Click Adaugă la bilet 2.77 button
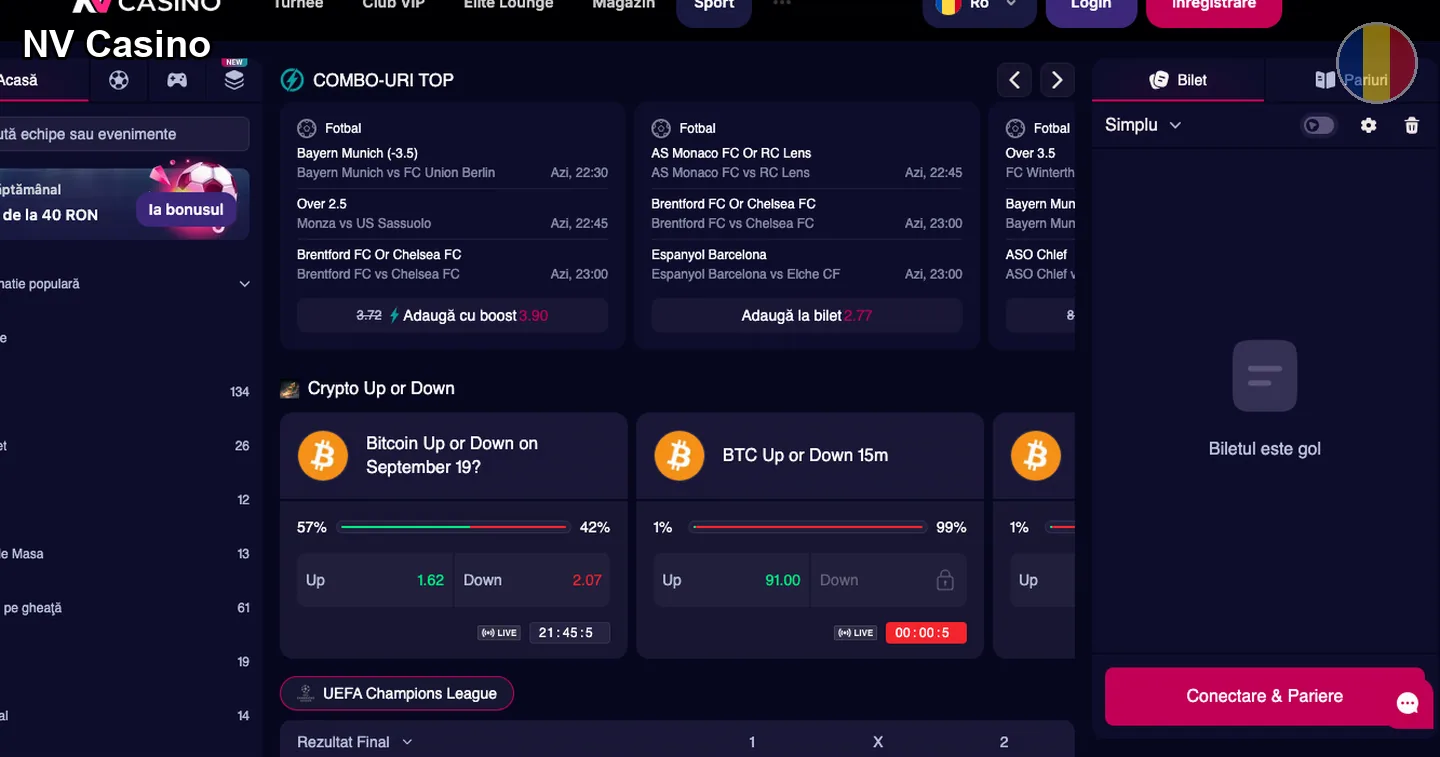The image size is (1440, 757). pyautogui.click(x=807, y=315)
